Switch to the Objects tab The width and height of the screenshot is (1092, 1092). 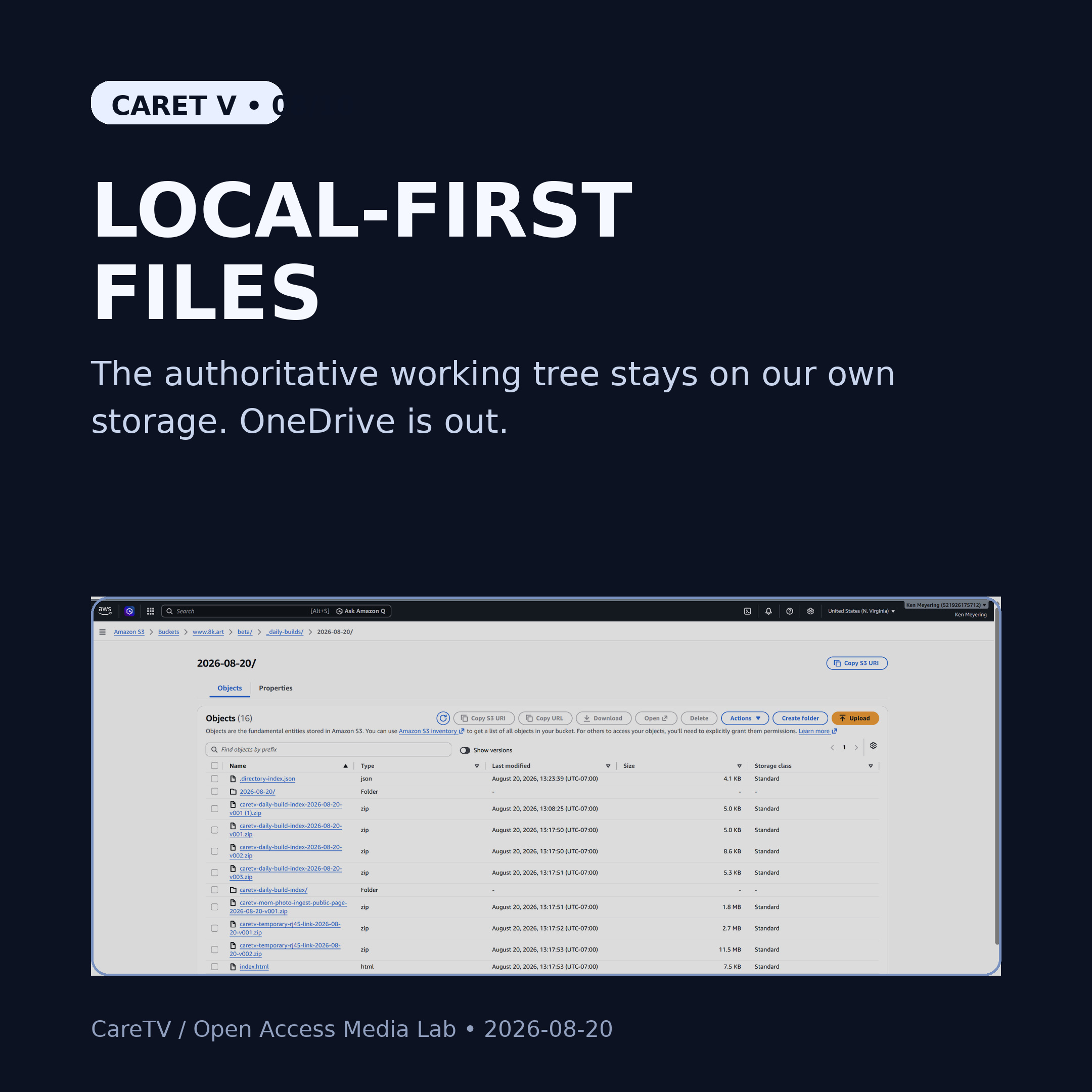230,688
